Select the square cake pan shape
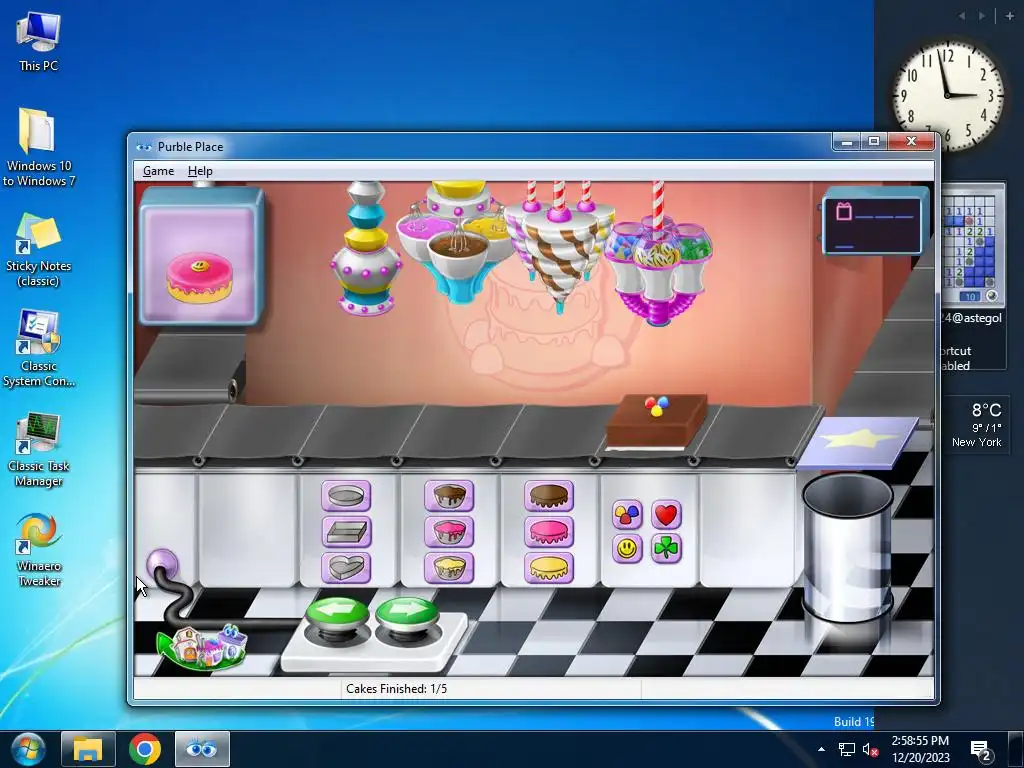The height and width of the screenshot is (768, 1024). (x=346, y=532)
